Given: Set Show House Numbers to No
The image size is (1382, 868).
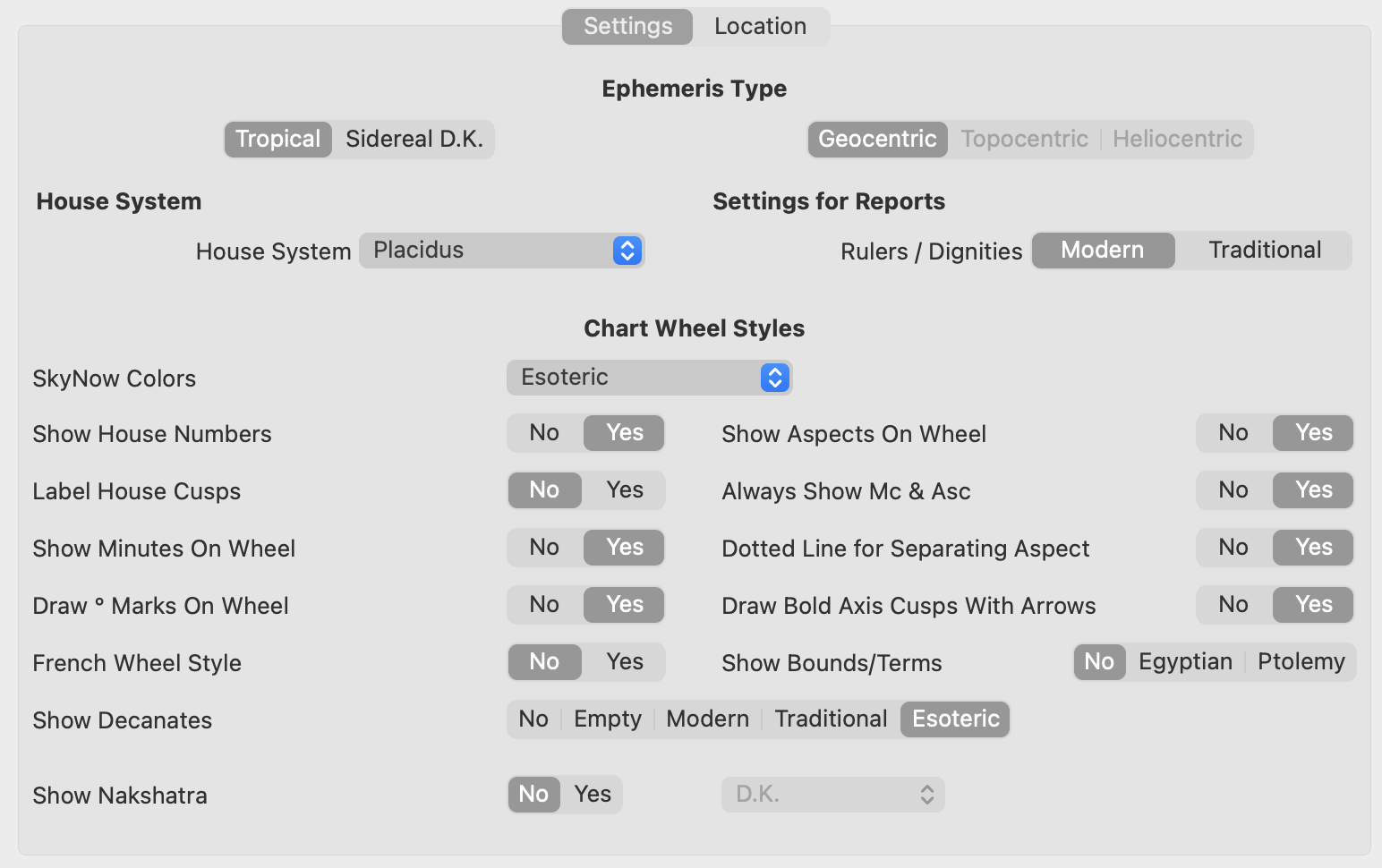Looking at the screenshot, I should [544, 433].
